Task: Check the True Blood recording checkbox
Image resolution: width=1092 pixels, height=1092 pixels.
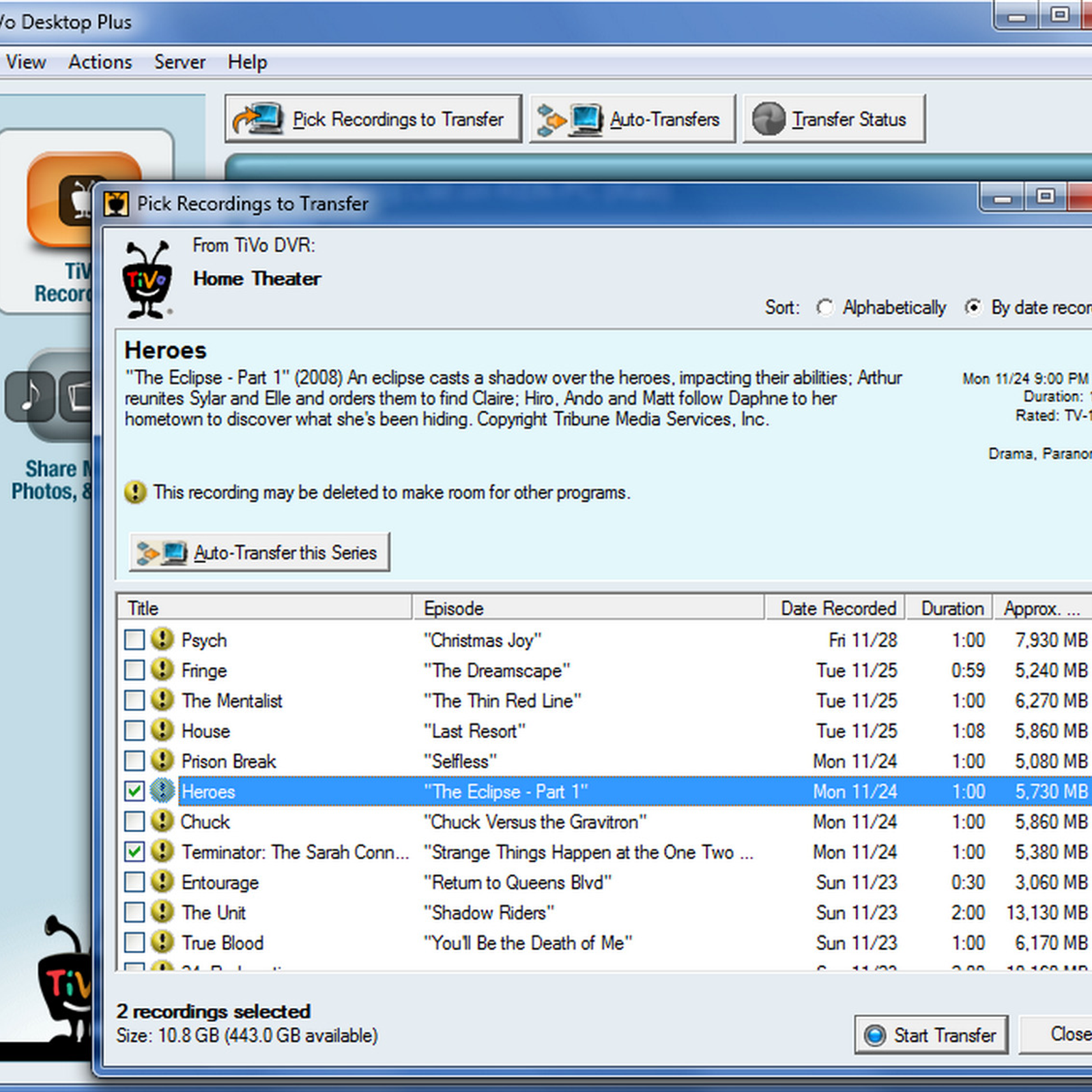Action: (134, 942)
